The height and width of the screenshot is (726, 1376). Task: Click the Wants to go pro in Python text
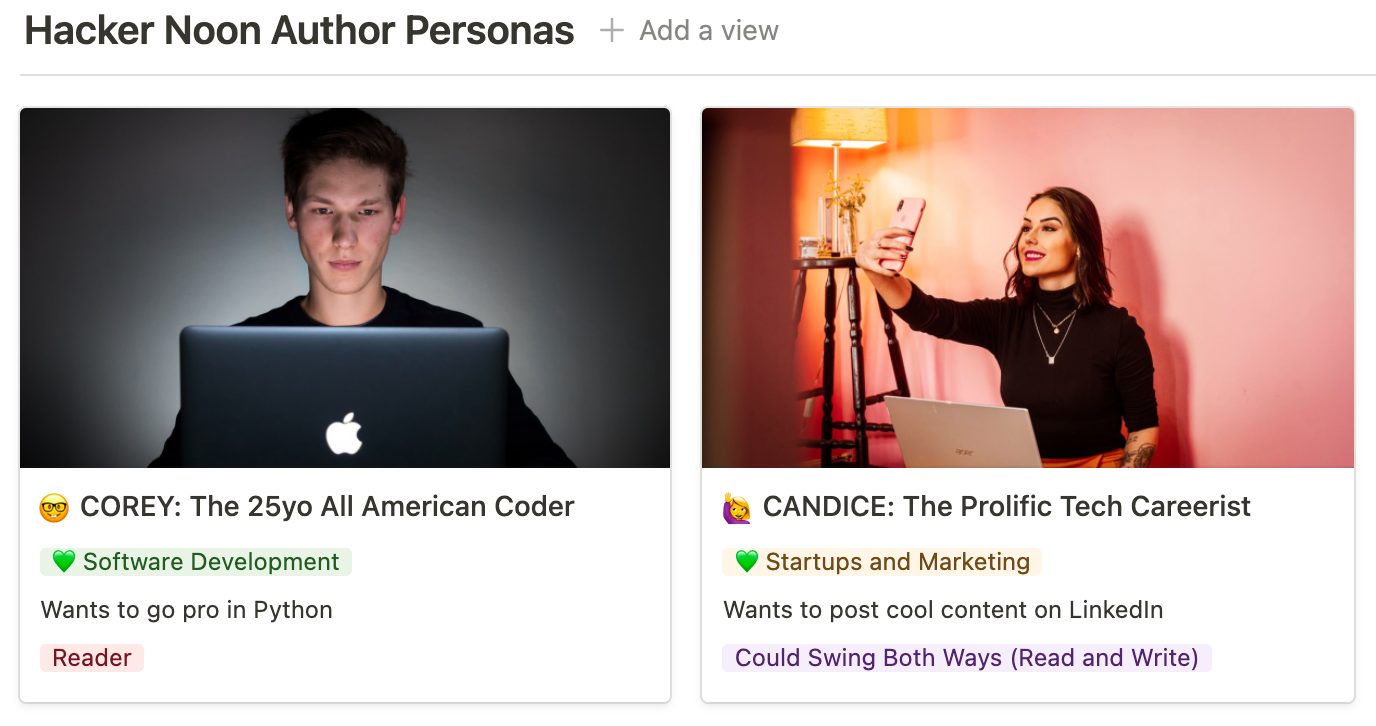pos(187,610)
